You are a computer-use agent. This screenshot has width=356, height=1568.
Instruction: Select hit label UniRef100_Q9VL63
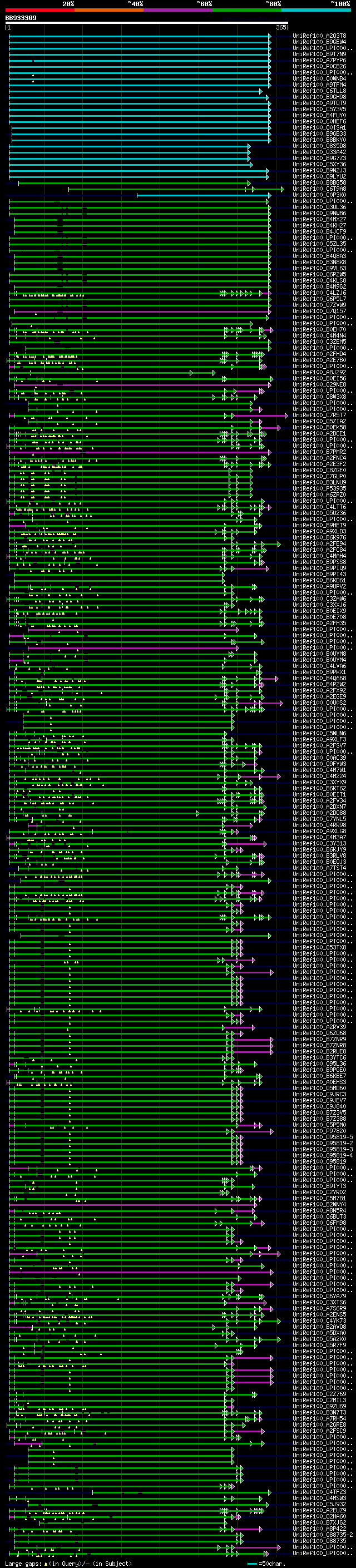tap(319, 268)
